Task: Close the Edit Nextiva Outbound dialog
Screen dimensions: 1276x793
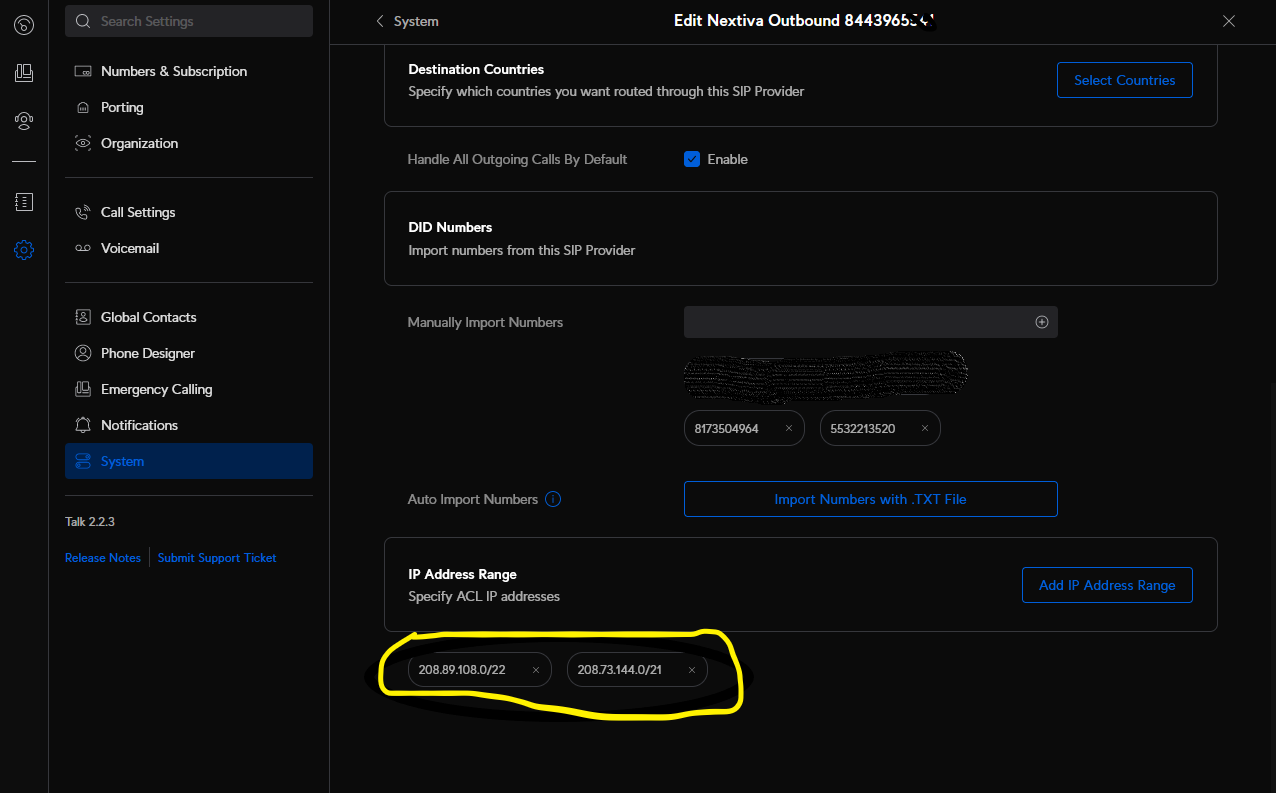Action: 1229,21
